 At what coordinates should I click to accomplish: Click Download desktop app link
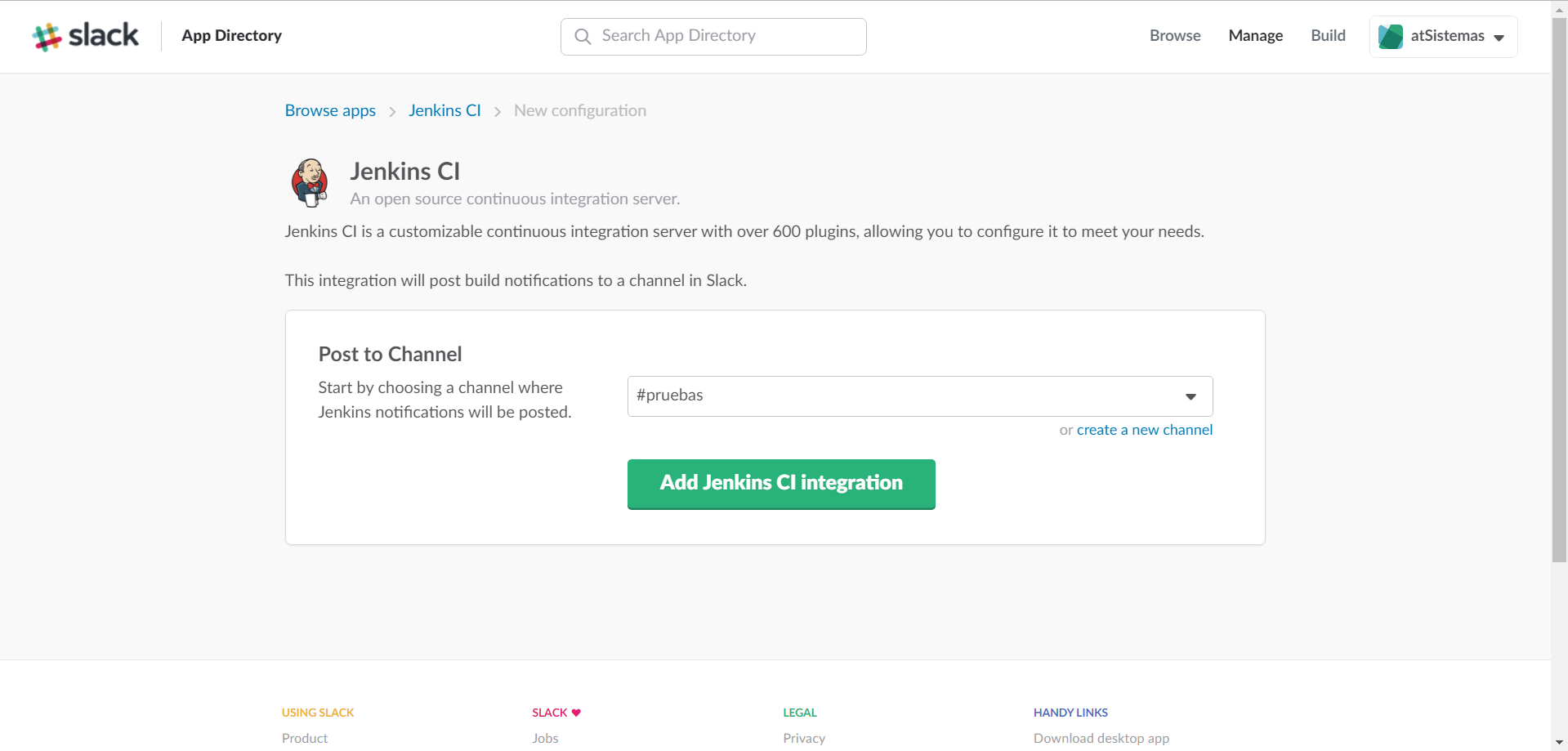click(1101, 738)
